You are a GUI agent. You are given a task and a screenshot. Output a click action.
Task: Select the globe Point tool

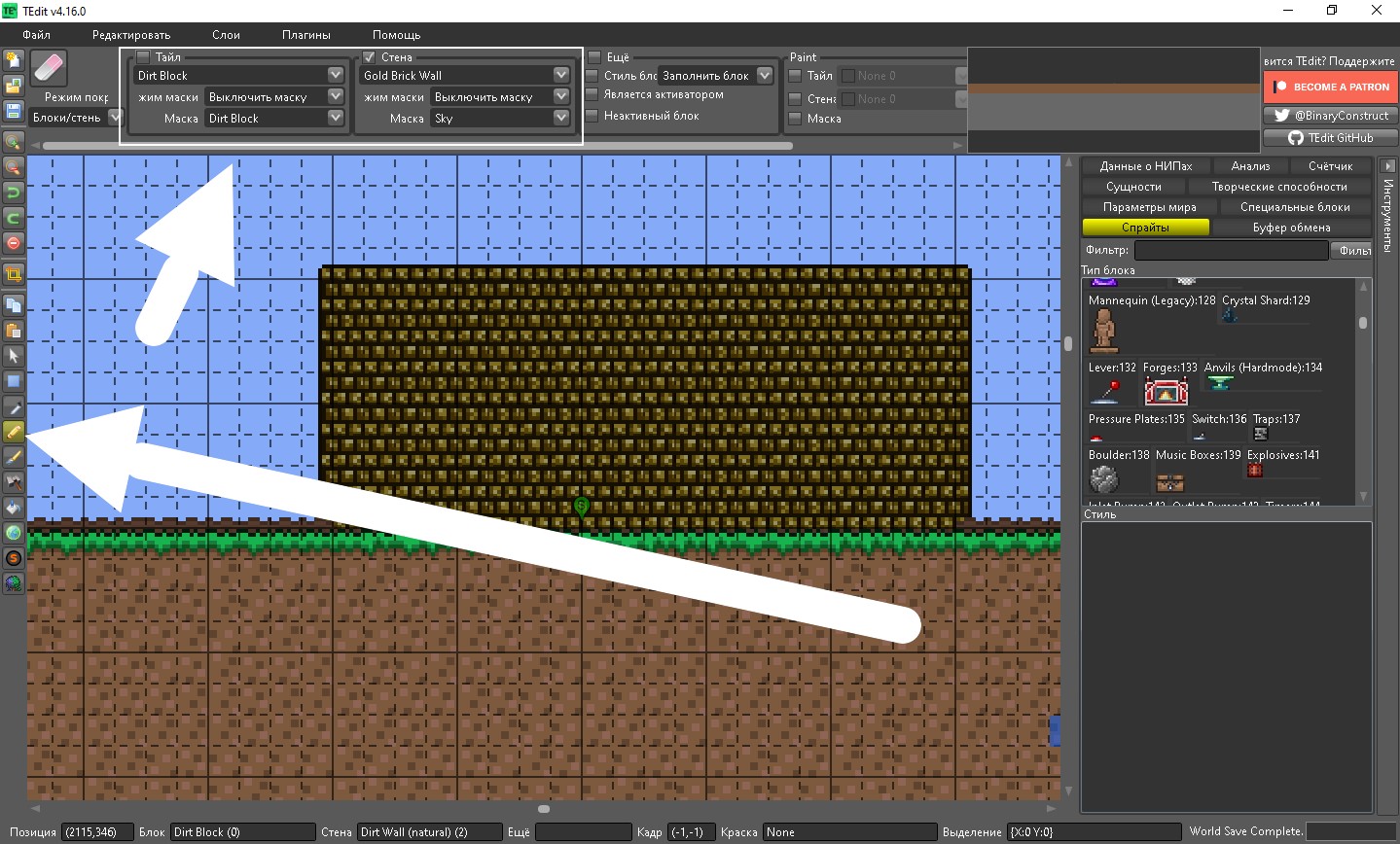(14, 533)
